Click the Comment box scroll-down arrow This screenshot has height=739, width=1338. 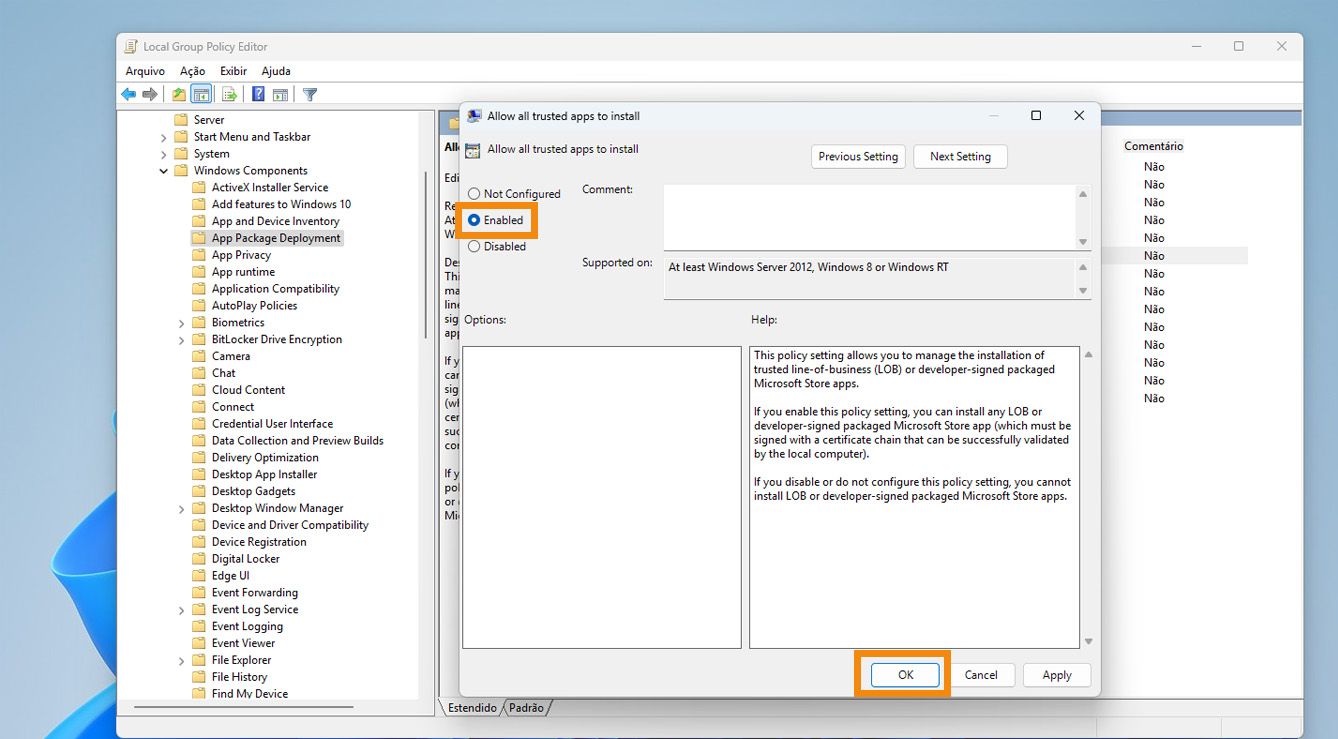tap(1083, 242)
